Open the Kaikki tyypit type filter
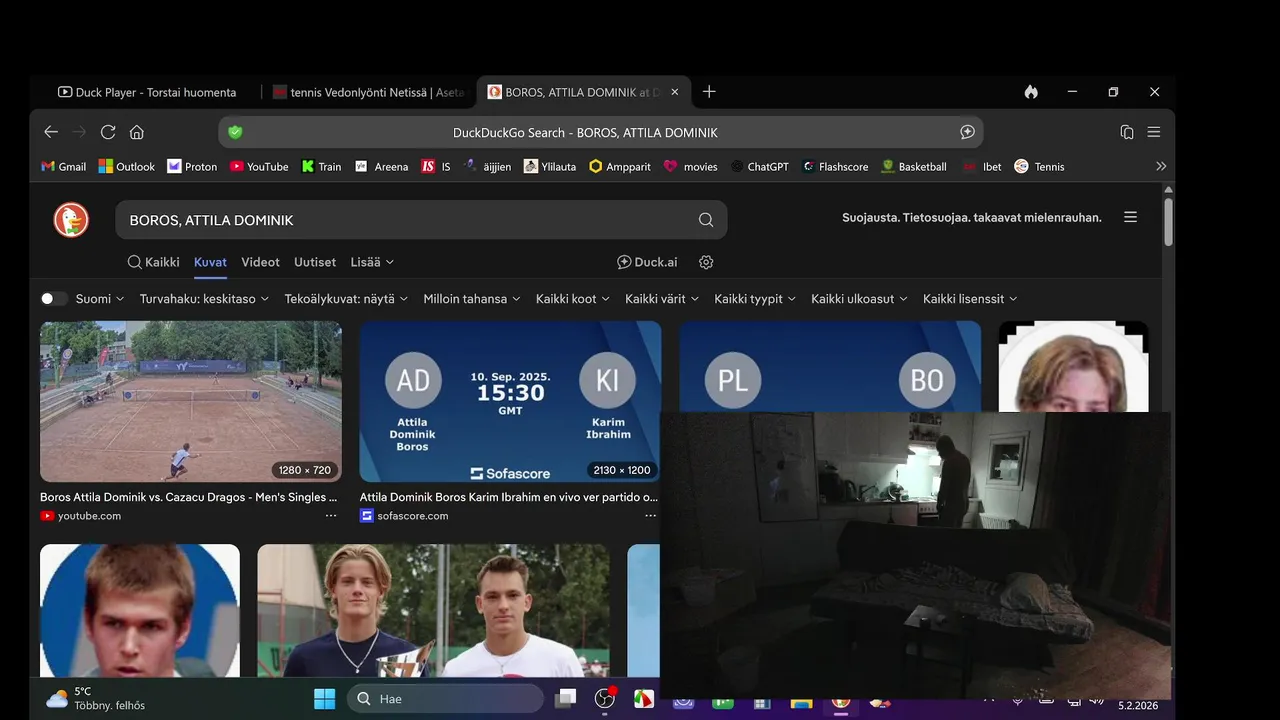The width and height of the screenshot is (1280, 720). pos(755,299)
